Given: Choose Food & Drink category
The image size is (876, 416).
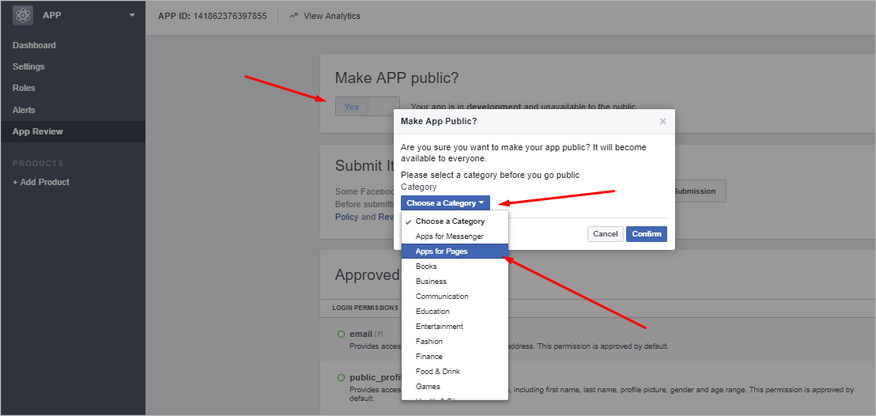Looking at the screenshot, I should 455,371.
